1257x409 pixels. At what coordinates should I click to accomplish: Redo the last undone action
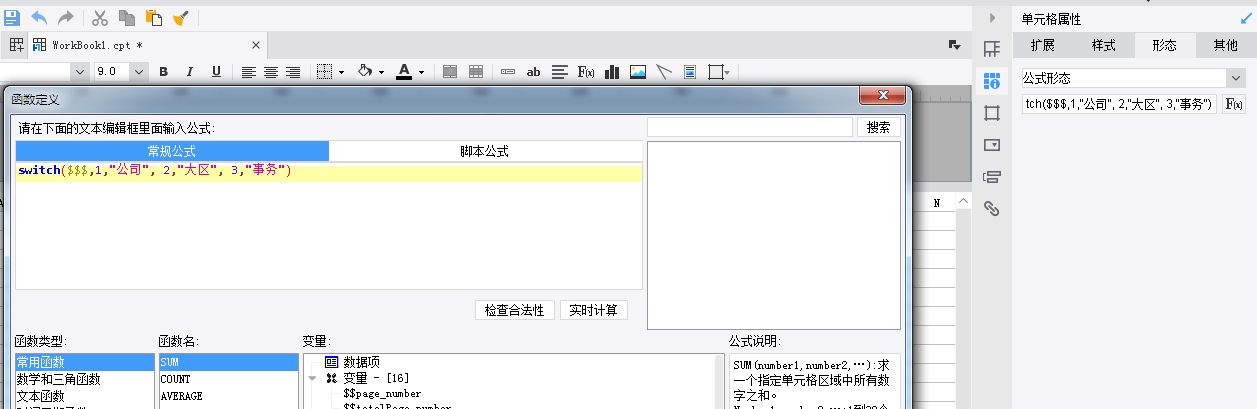(66, 17)
